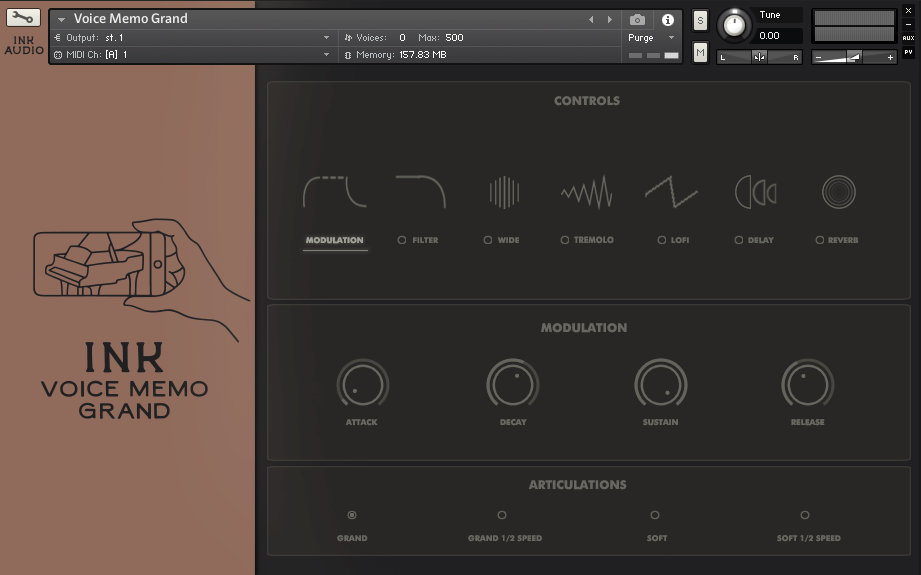921x575 pixels.
Task: Open the Purge dropdown menu
Action: point(652,38)
